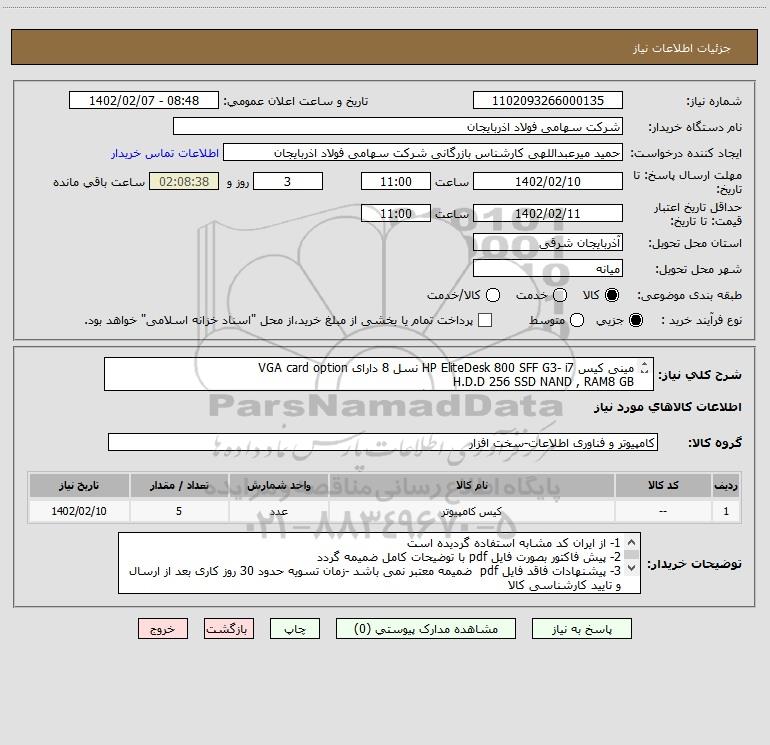The height and width of the screenshot is (745, 770).
Task: Click the کیس کامپیوتر item name cell
Action: pos(471,511)
